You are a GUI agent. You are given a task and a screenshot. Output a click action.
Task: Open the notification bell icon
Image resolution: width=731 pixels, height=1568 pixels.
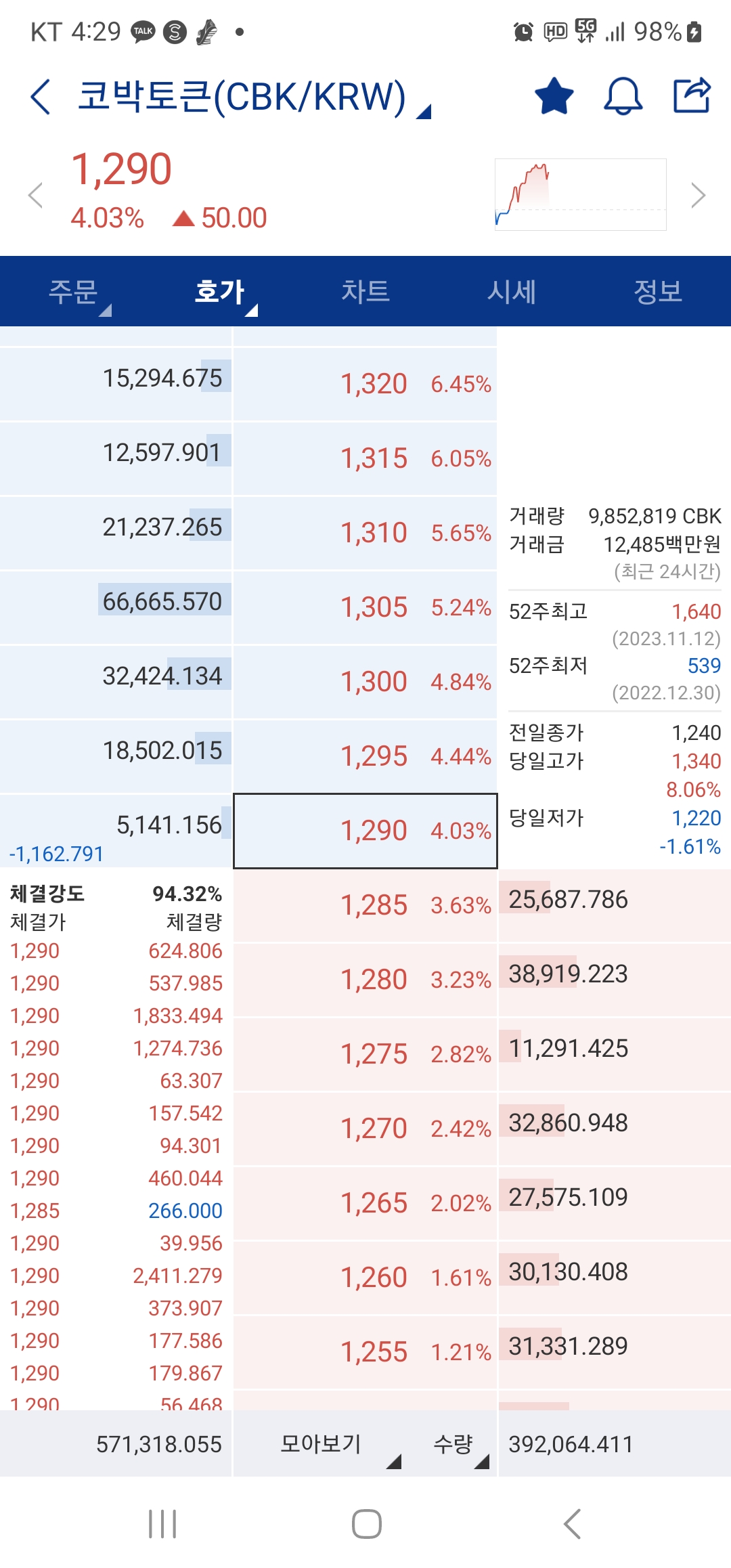point(622,96)
